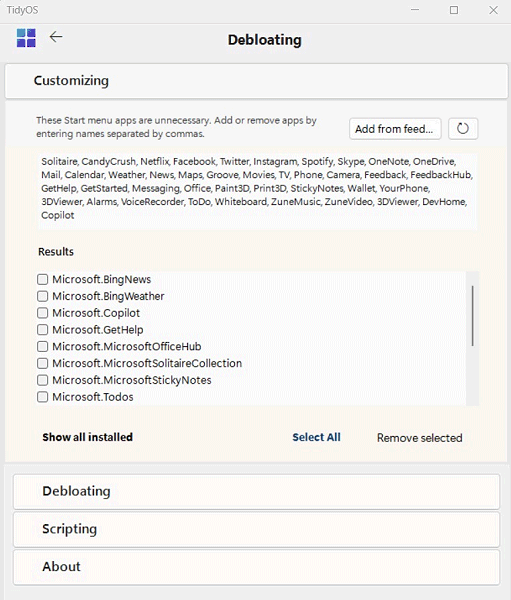
Task: Go back using the left arrow
Action: (56, 37)
